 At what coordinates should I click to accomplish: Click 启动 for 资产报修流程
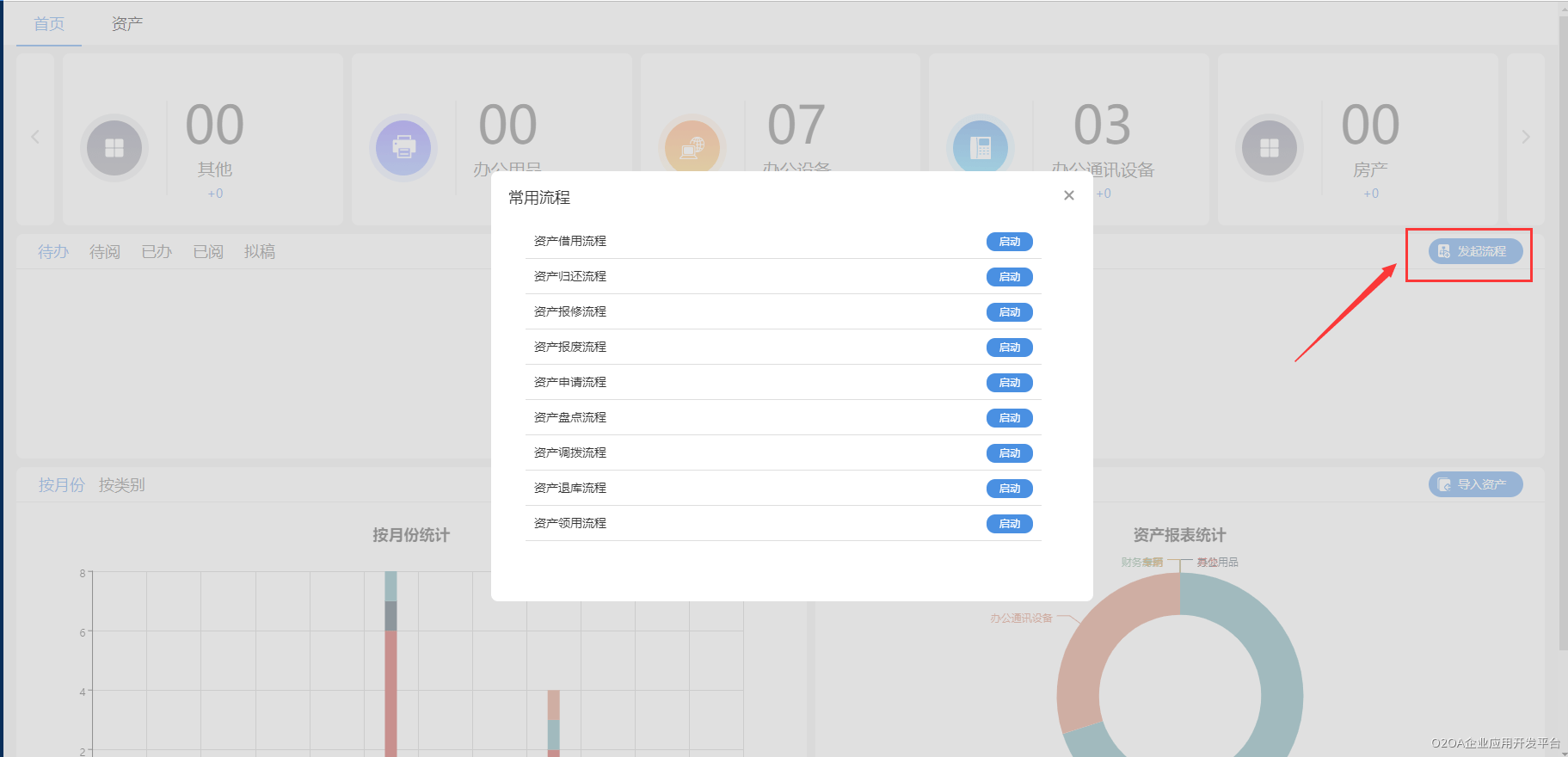tap(1009, 312)
